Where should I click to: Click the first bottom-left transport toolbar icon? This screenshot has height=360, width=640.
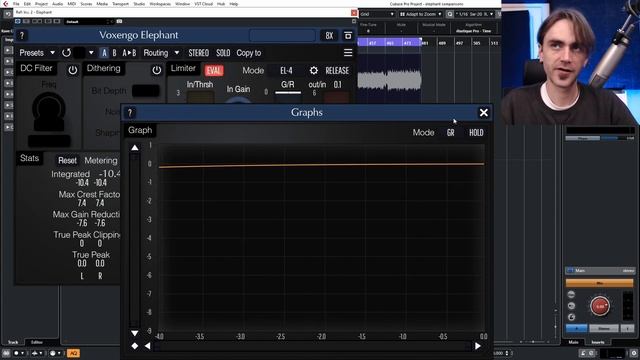(6, 353)
